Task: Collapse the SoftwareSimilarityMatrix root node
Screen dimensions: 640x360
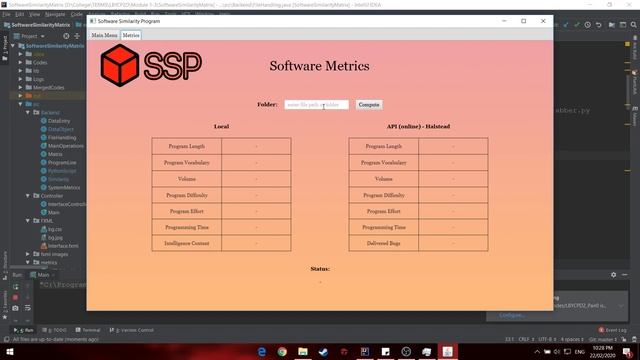Action: (x=13, y=46)
